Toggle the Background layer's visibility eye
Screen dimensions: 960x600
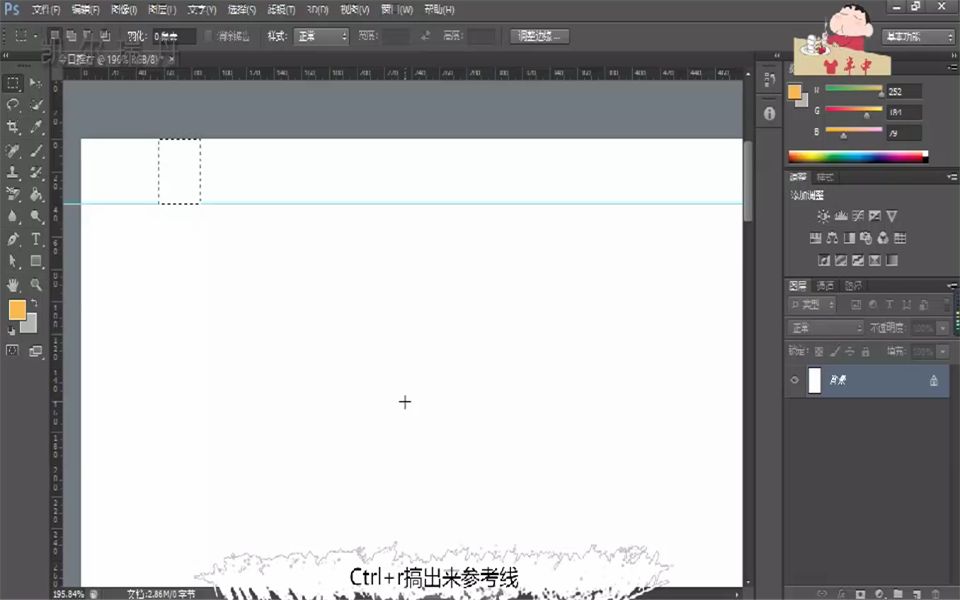tap(794, 380)
